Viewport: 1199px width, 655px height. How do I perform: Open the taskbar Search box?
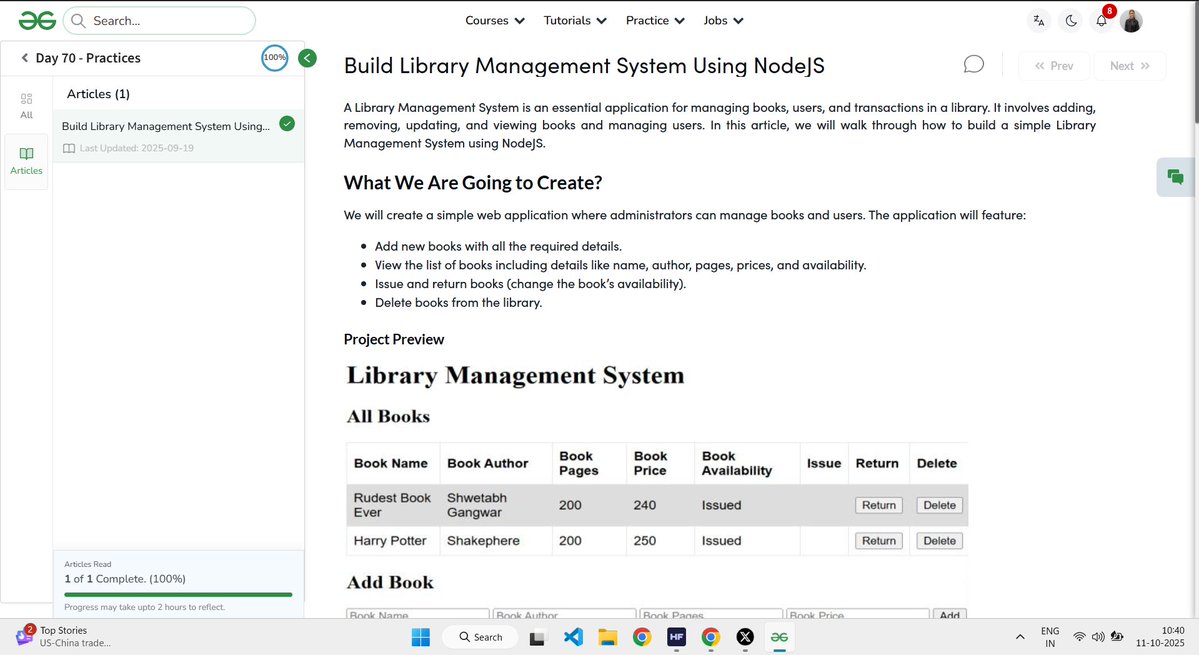[x=481, y=637]
